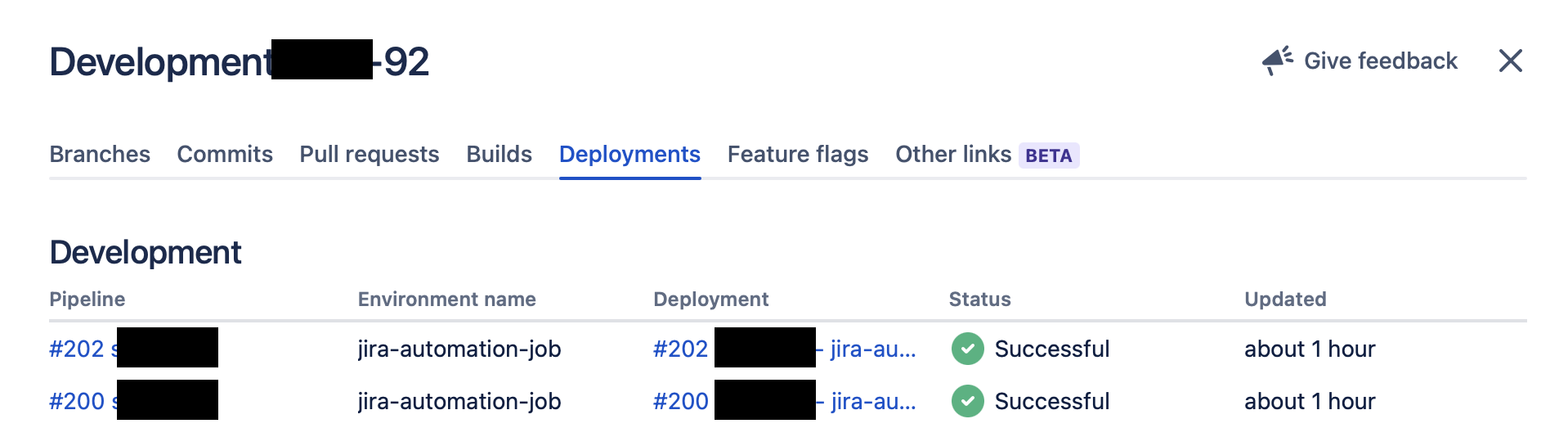This screenshot has height=437, width=1568.
Task: Click the Give feedback text
Action: 1381,61
